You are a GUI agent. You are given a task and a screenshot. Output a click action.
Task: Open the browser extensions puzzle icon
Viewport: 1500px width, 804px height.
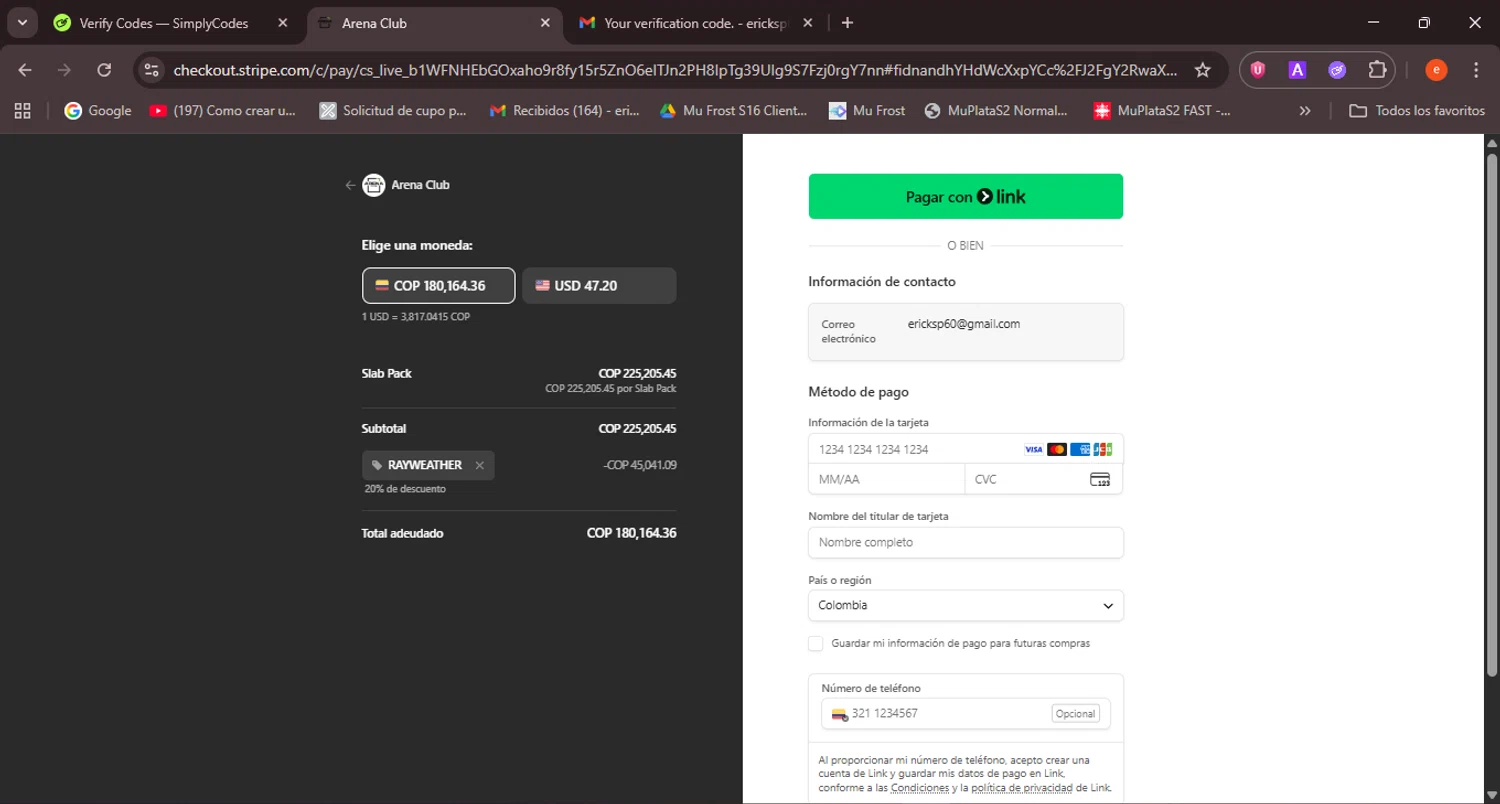tap(1377, 70)
